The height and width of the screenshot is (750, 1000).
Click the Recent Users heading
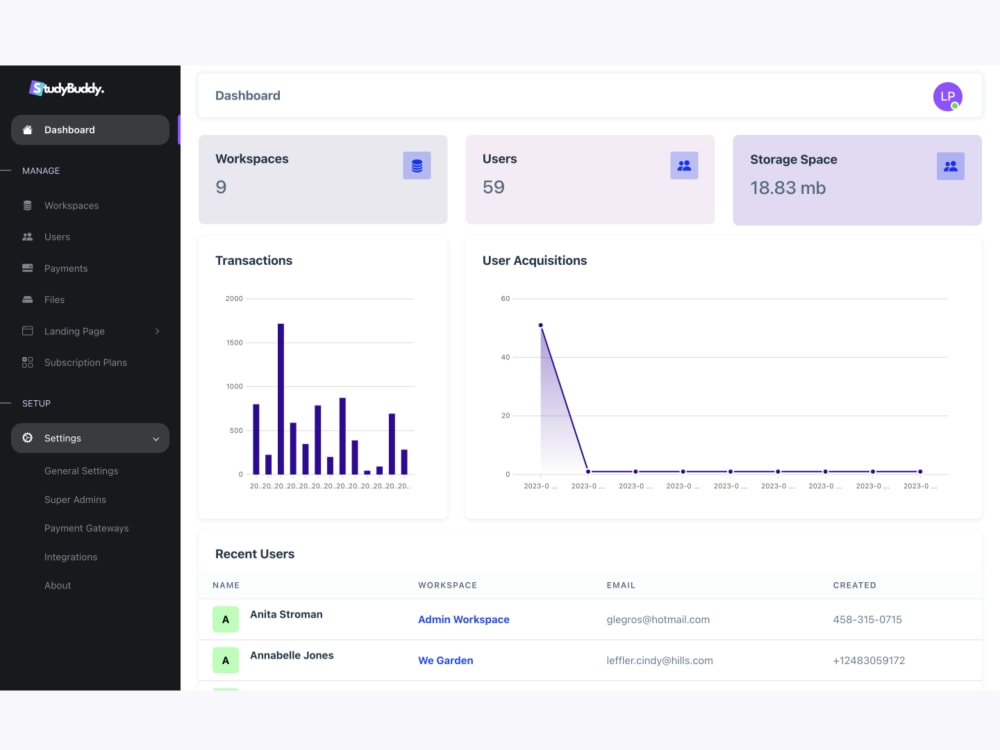point(254,554)
